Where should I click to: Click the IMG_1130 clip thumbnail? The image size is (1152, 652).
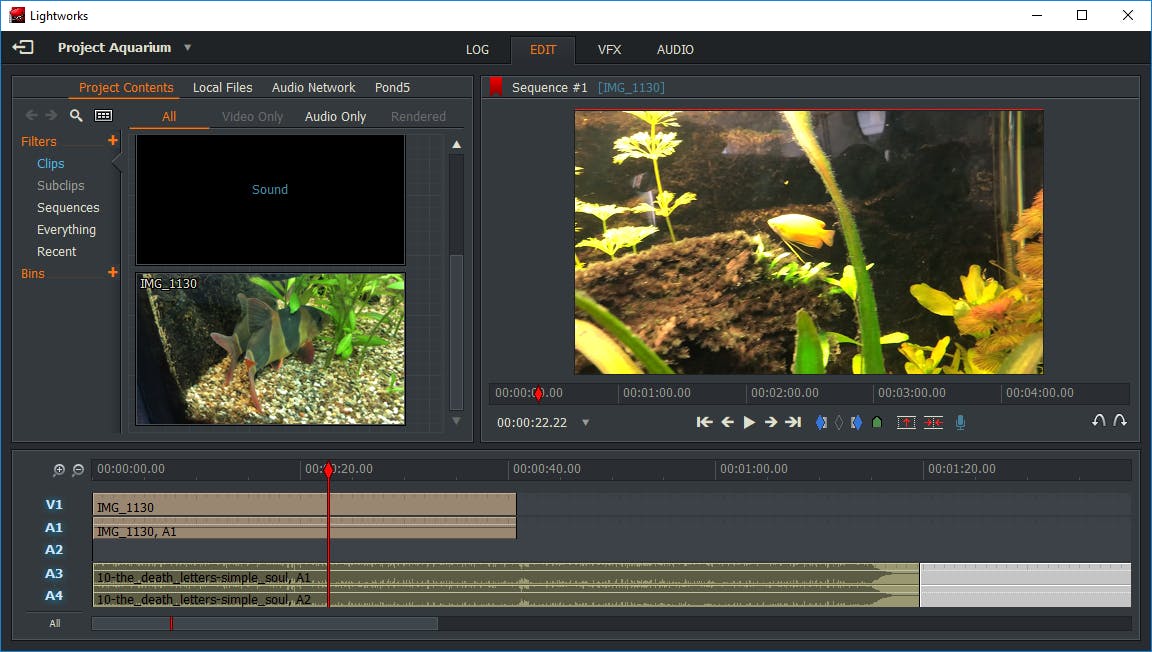(270, 349)
